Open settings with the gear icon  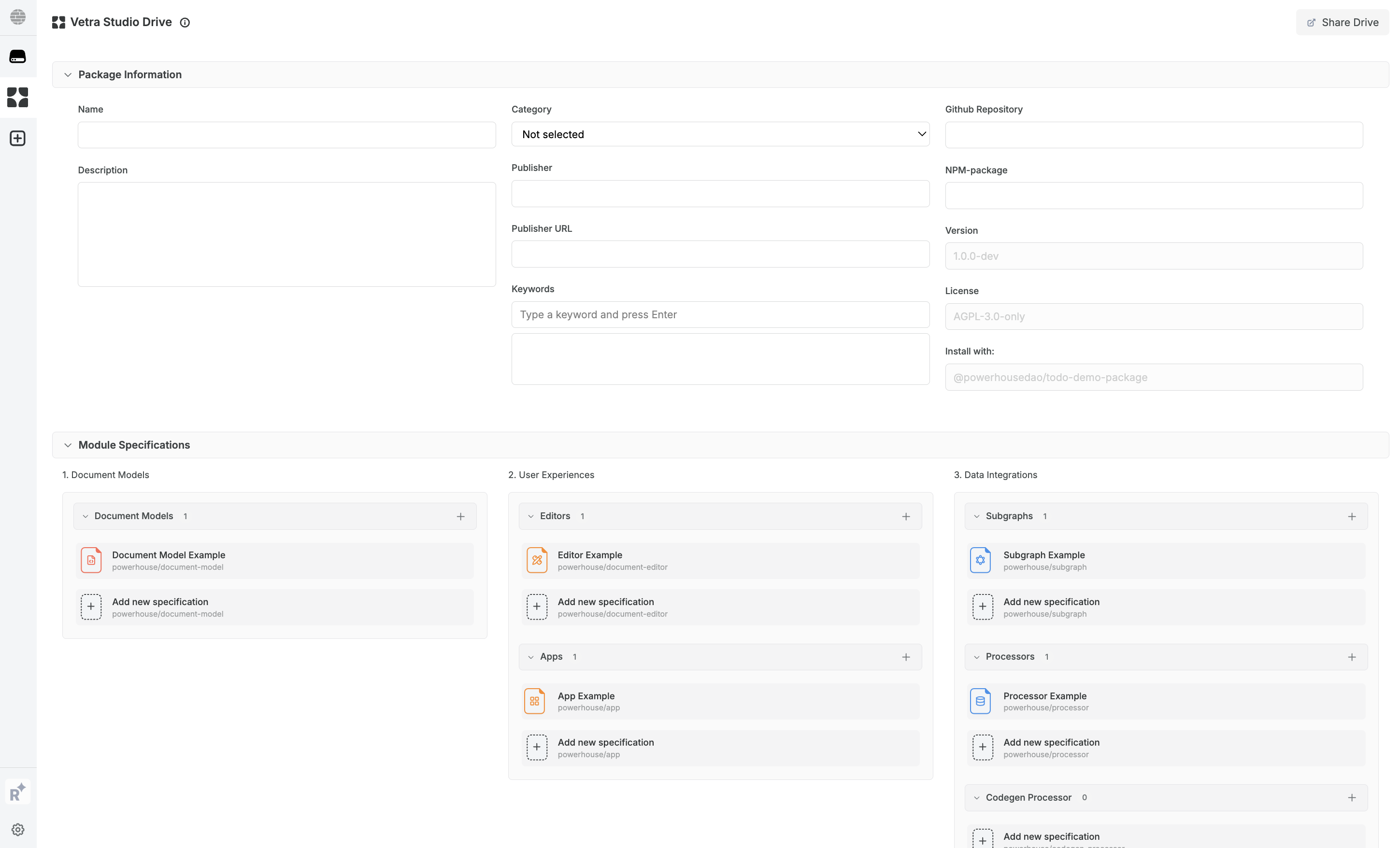17,829
